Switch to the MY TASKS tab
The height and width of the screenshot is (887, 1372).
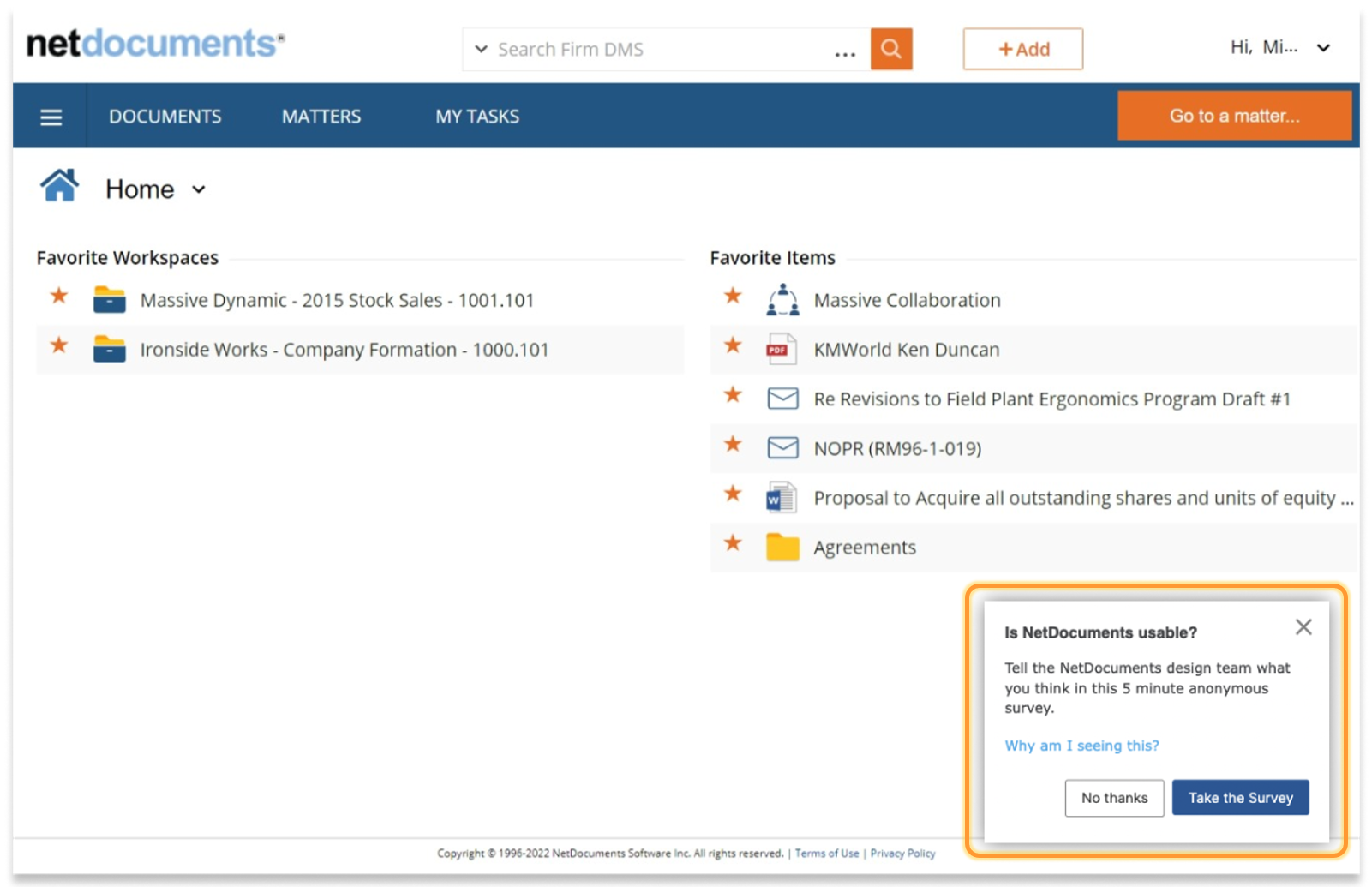pyautogui.click(x=477, y=117)
